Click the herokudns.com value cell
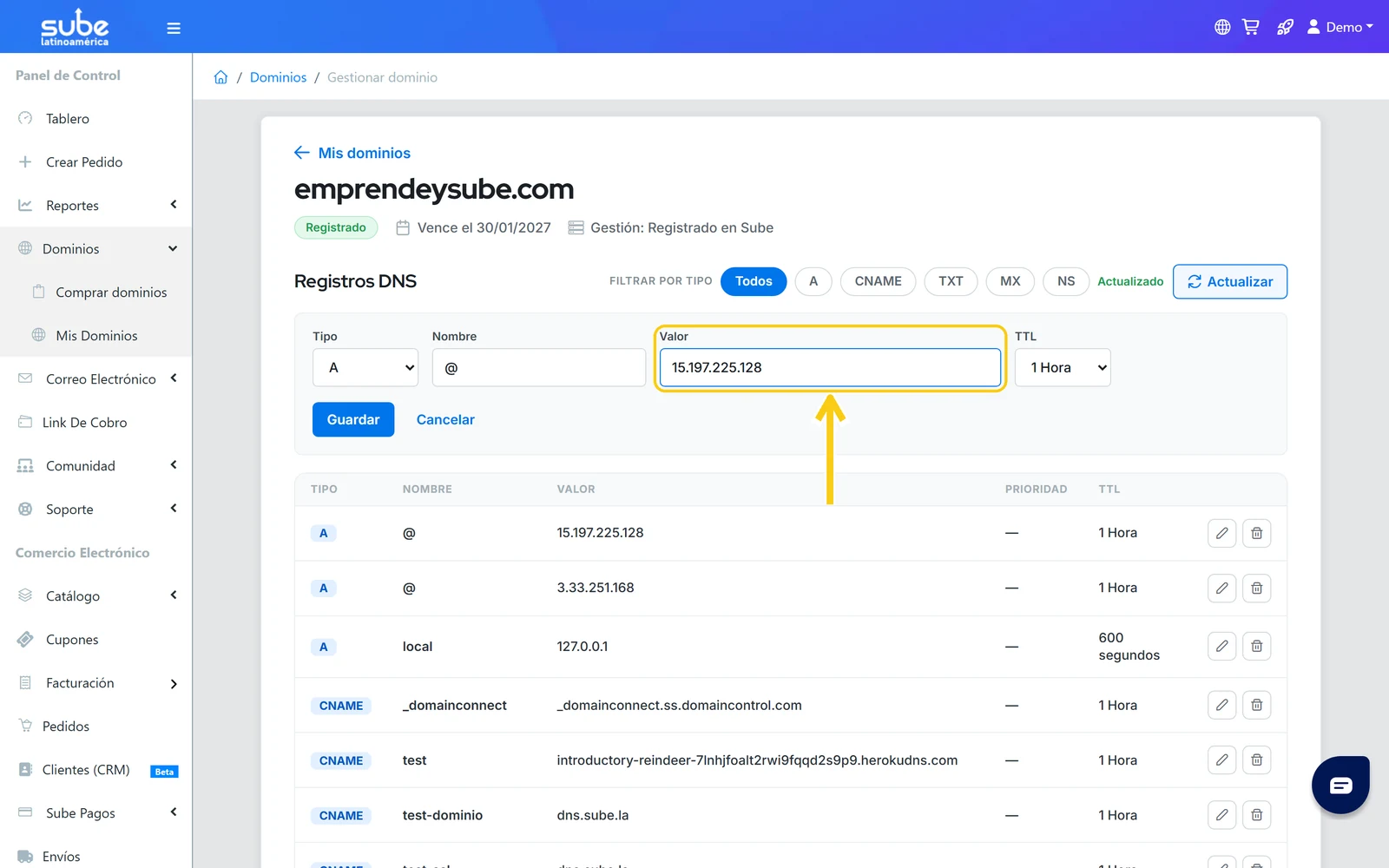 (x=757, y=760)
